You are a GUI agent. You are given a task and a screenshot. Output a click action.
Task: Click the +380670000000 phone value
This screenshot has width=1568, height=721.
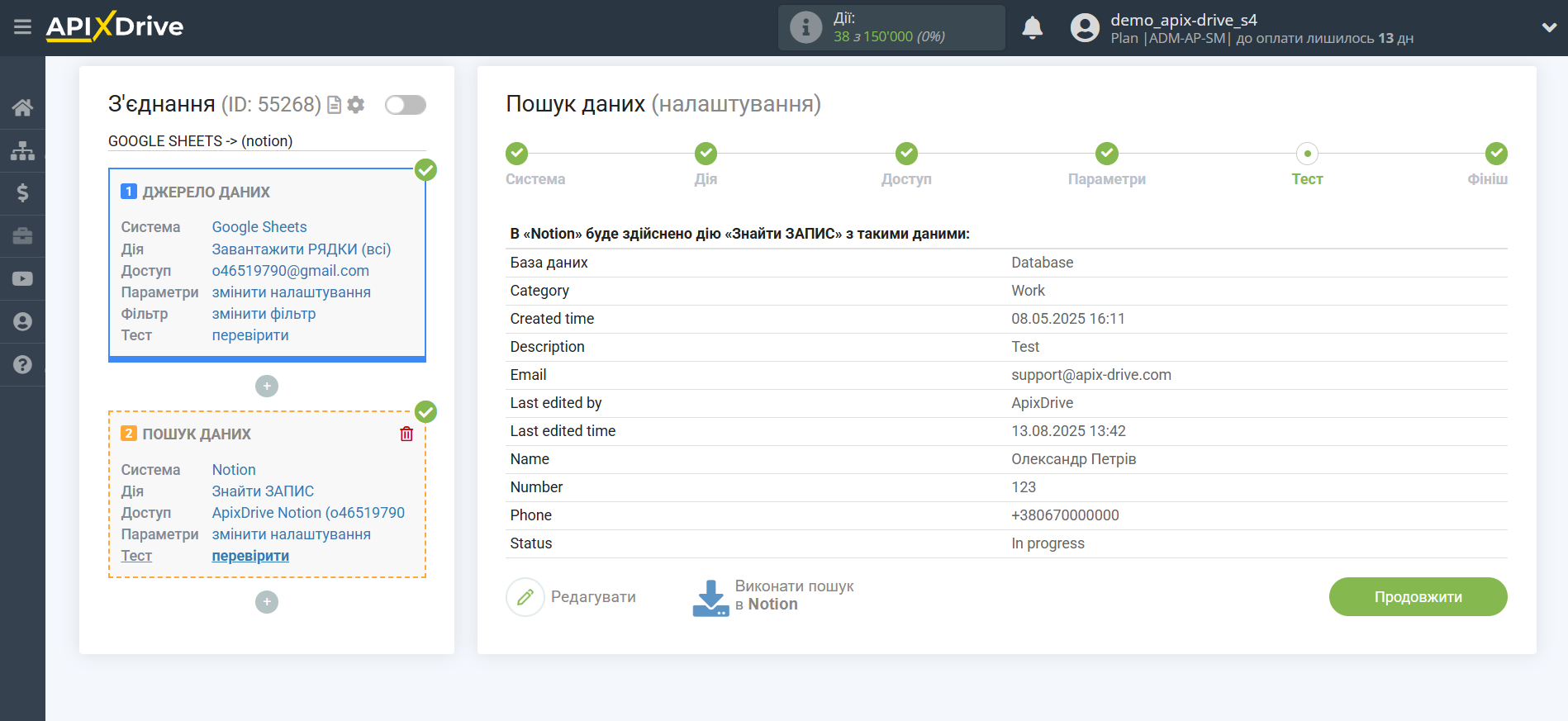[1065, 515]
